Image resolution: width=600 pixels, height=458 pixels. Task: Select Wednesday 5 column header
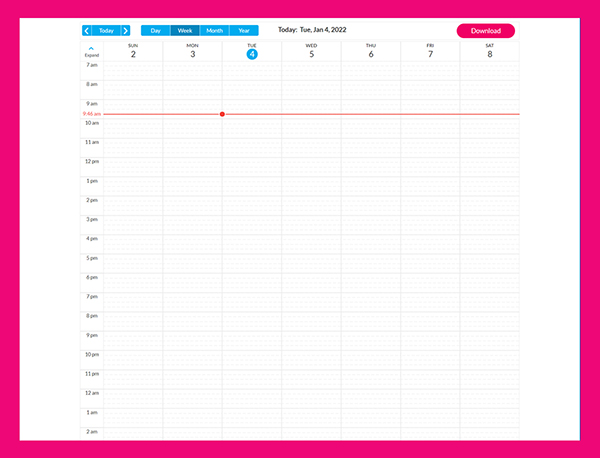click(x=311, y=51)
